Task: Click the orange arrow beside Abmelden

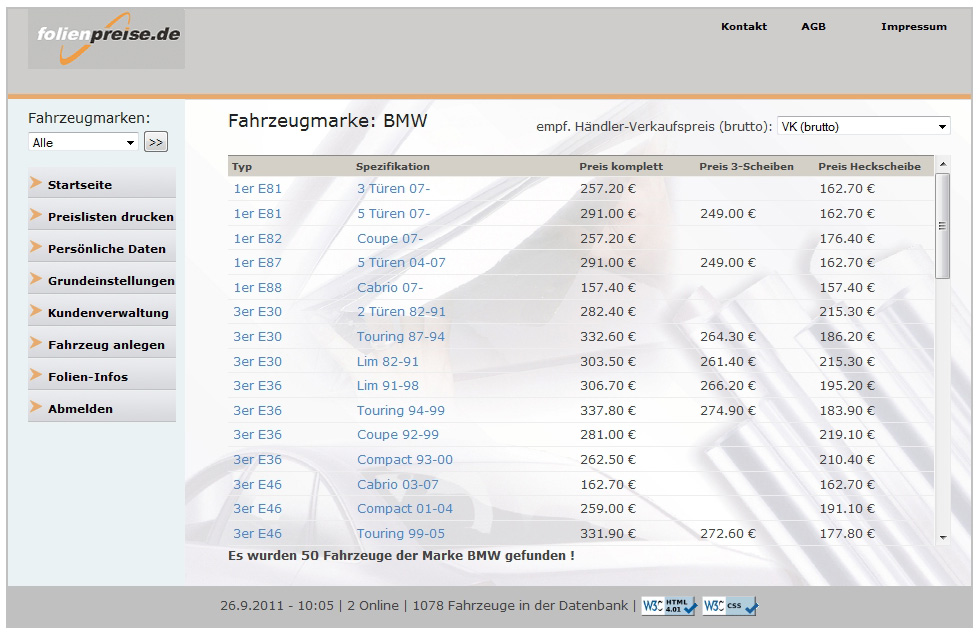Action: point(36,407)
